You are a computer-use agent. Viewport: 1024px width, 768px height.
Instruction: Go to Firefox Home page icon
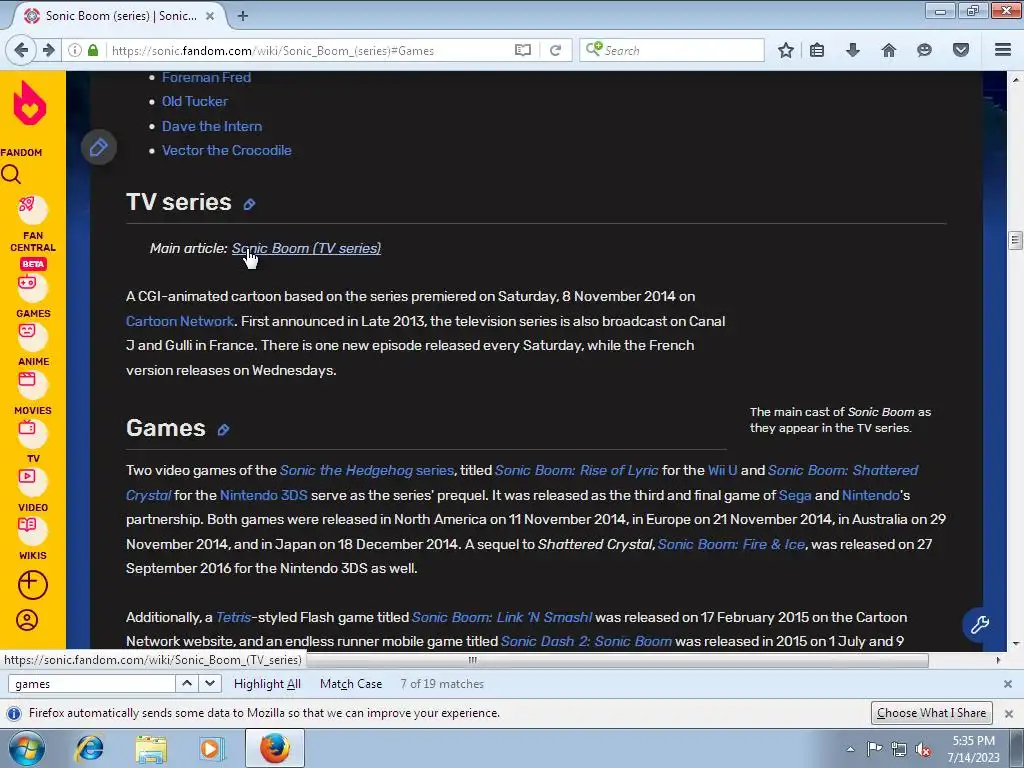pos(888,50)
